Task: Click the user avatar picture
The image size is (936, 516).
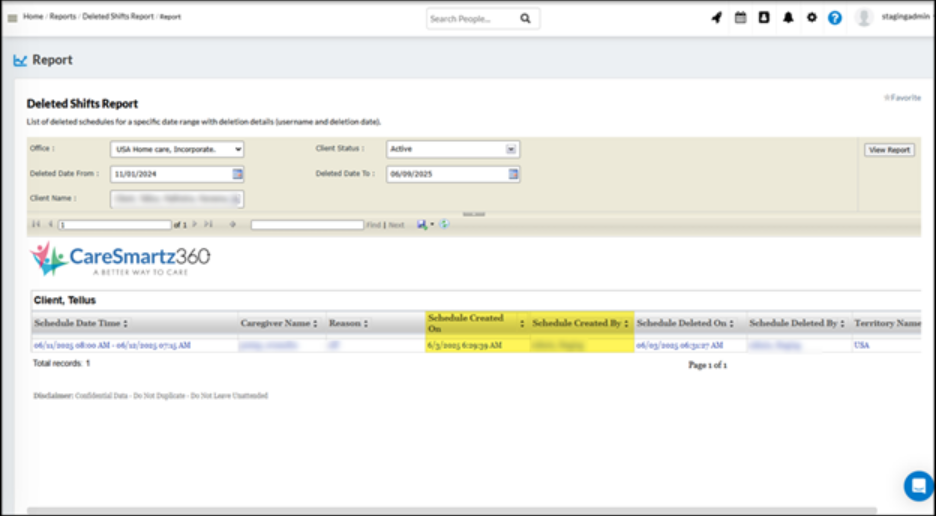Action: 863,17
